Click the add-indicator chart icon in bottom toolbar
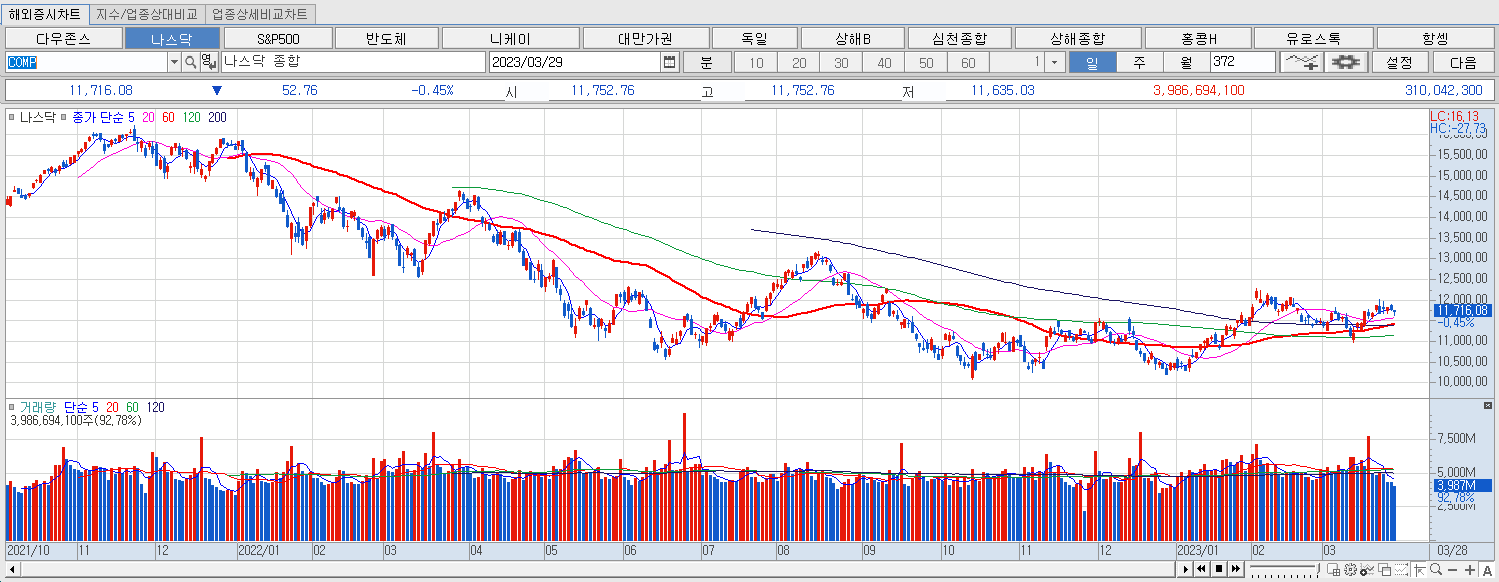 (1367, 570)
